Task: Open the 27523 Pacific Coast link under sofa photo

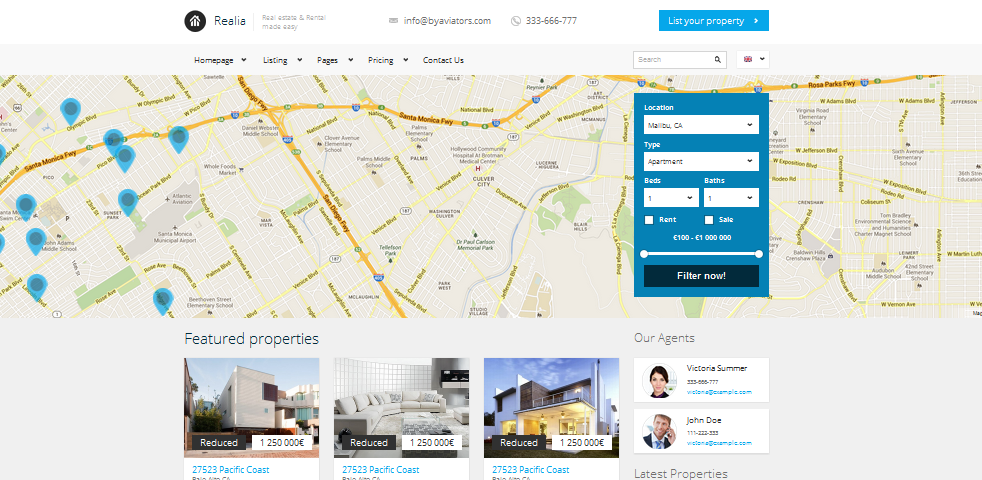Action: [381, 469]
